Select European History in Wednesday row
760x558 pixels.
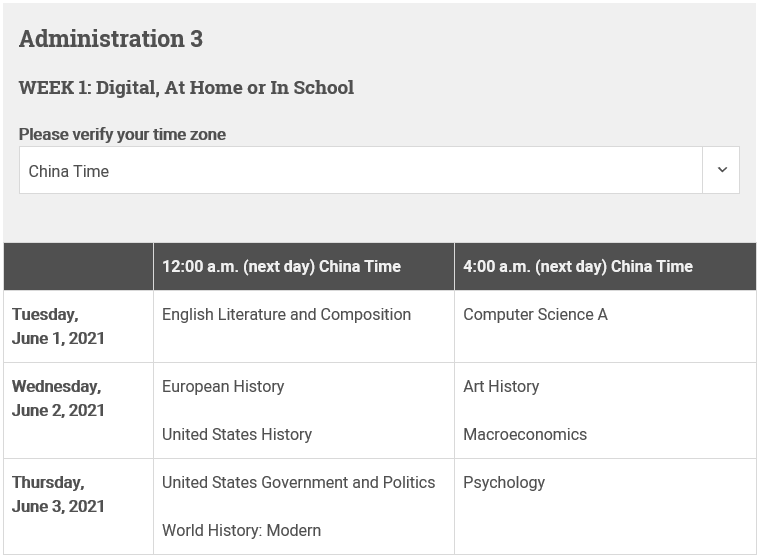[x=223, y=386]
